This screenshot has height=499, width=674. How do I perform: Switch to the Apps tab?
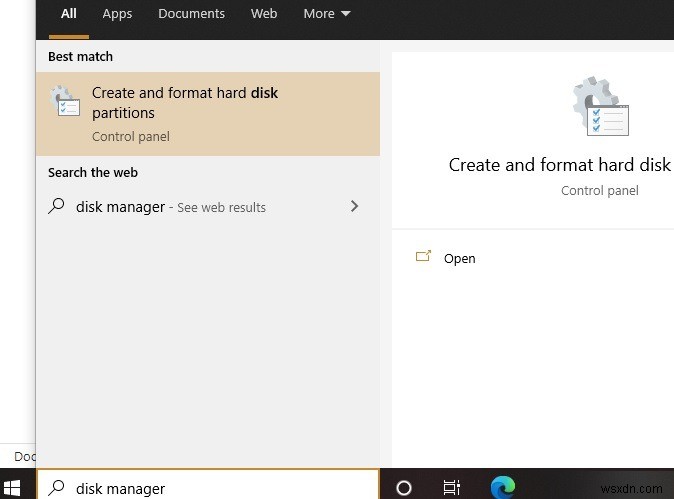tap(117, 14)
